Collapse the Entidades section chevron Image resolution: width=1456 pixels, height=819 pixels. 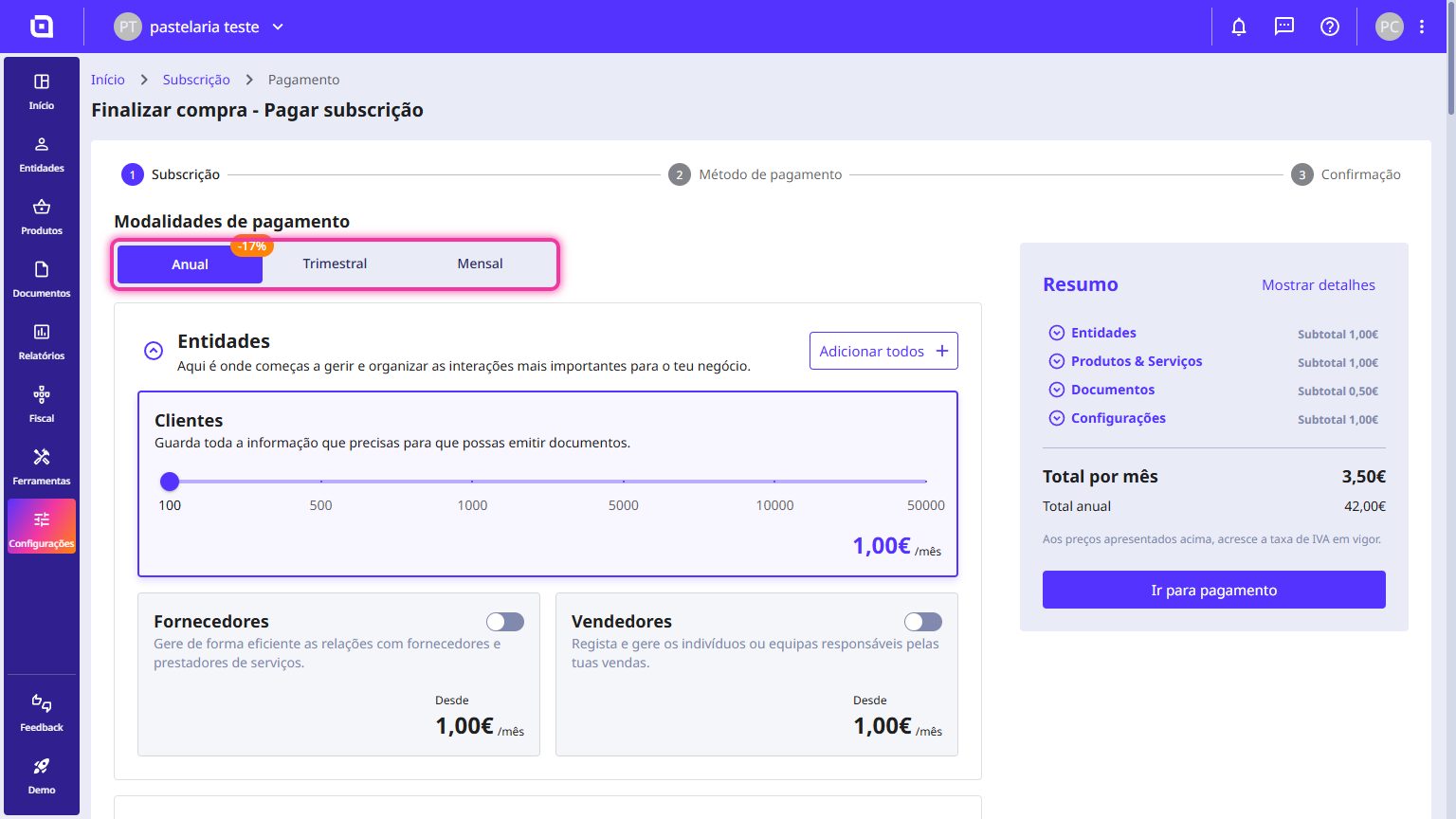click(154, 351)
